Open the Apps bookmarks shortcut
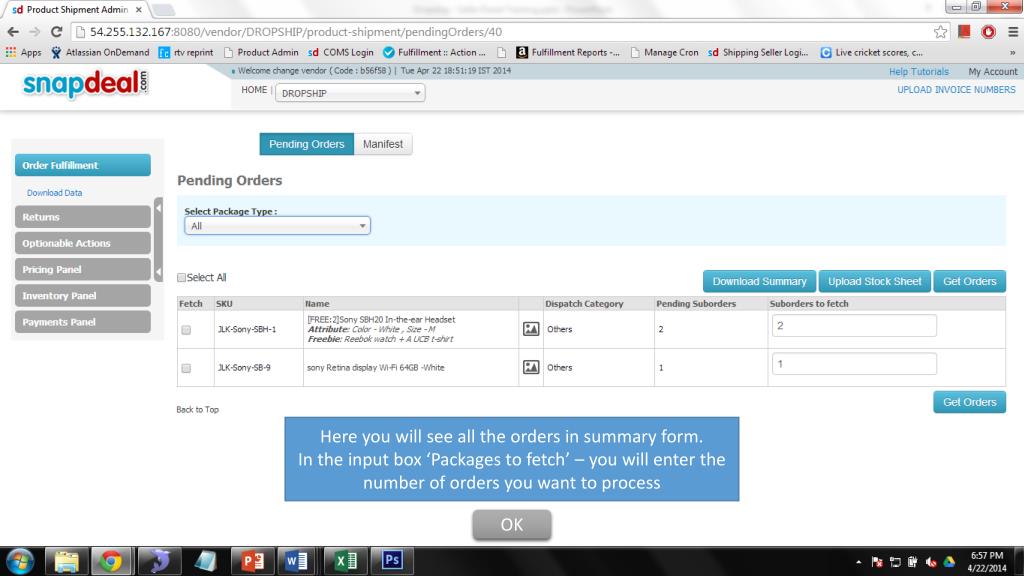1024x576 pixels. coord(24,52)
